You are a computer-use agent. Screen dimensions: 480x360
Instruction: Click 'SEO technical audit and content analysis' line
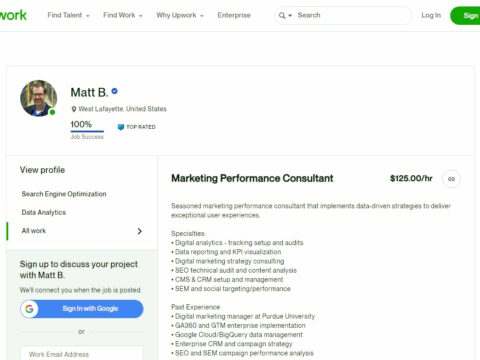point(234,270)
